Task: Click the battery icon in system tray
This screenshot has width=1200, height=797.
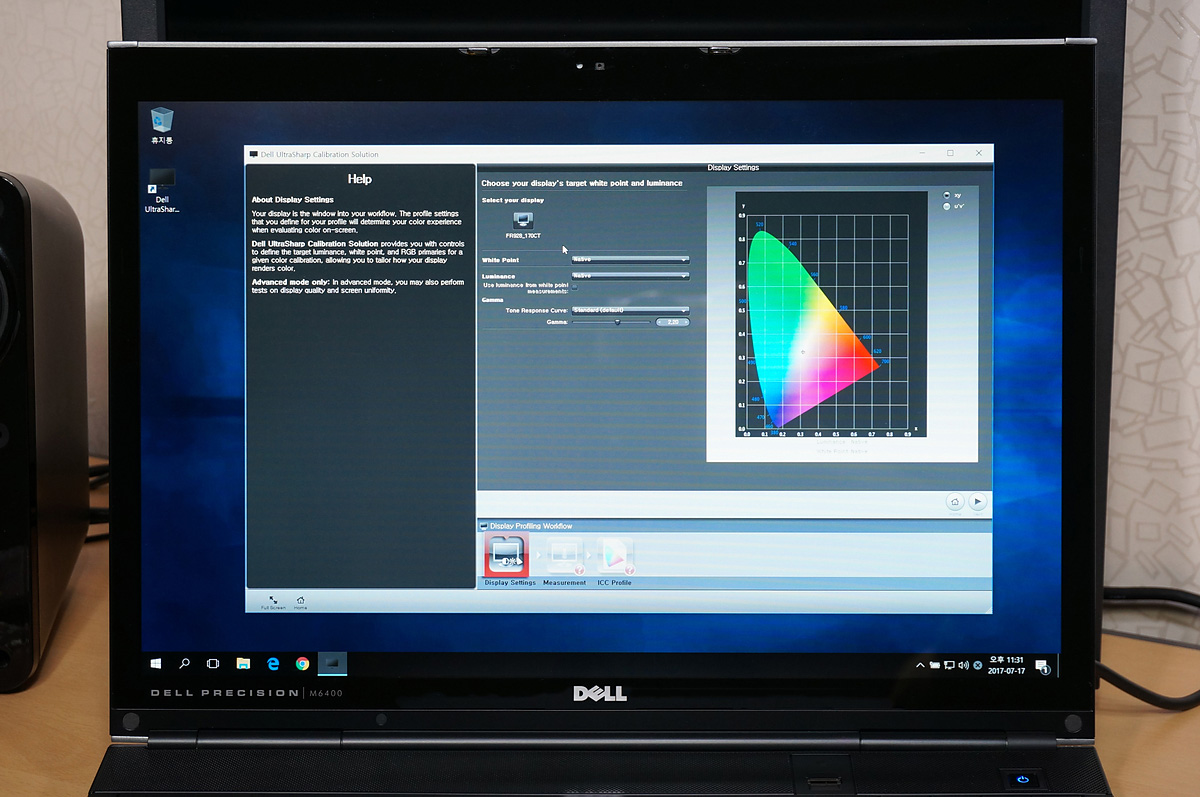Action: pos(934,665)
